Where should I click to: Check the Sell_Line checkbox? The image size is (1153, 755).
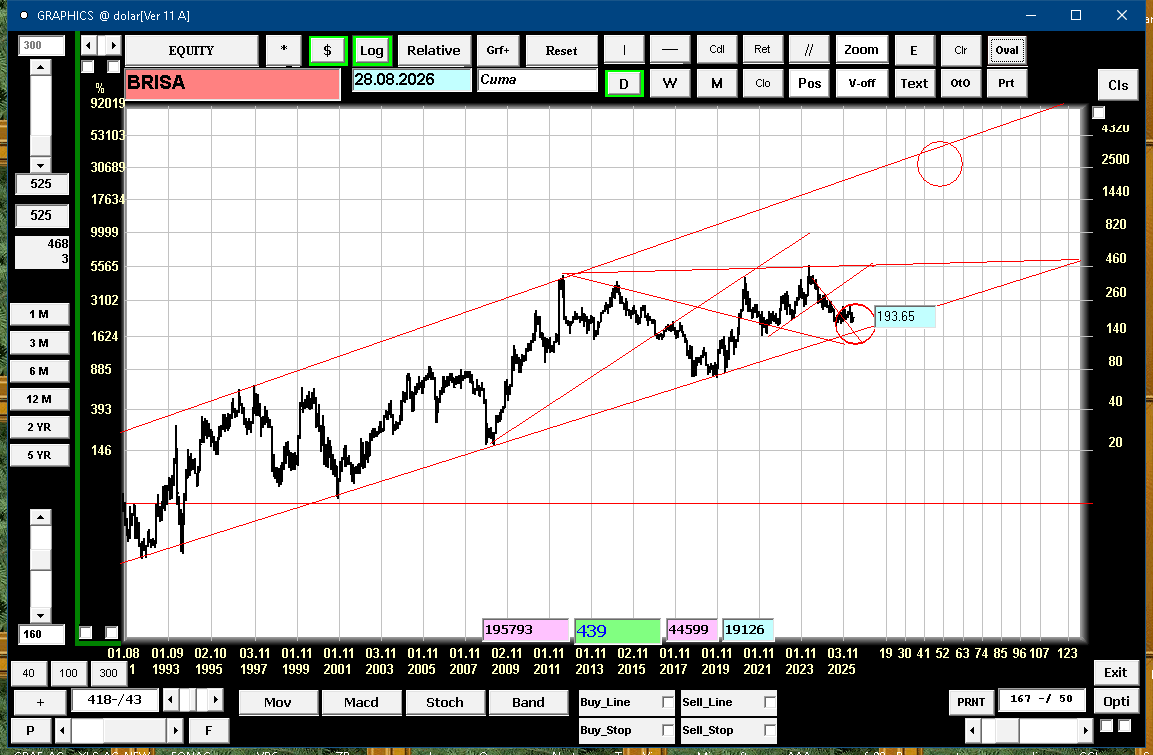pyautogui.click(x=768, y=703)
